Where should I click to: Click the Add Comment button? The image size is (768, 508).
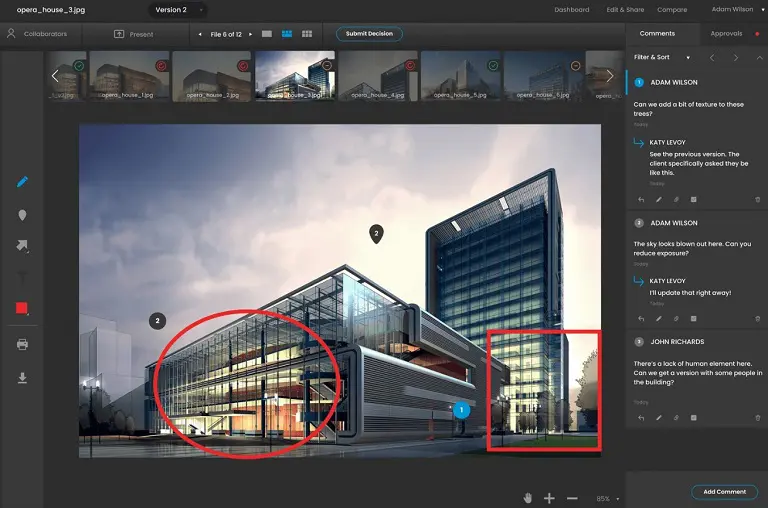click(724, 492)
